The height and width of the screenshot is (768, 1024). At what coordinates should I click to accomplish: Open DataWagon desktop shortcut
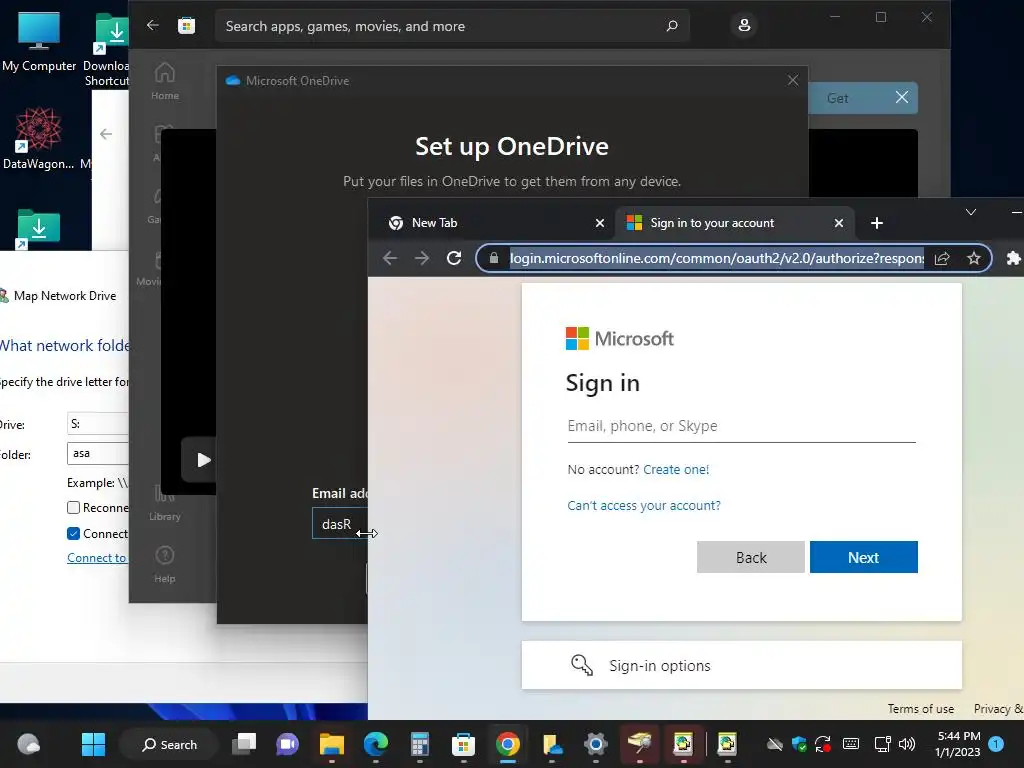[x=38, y=138]
